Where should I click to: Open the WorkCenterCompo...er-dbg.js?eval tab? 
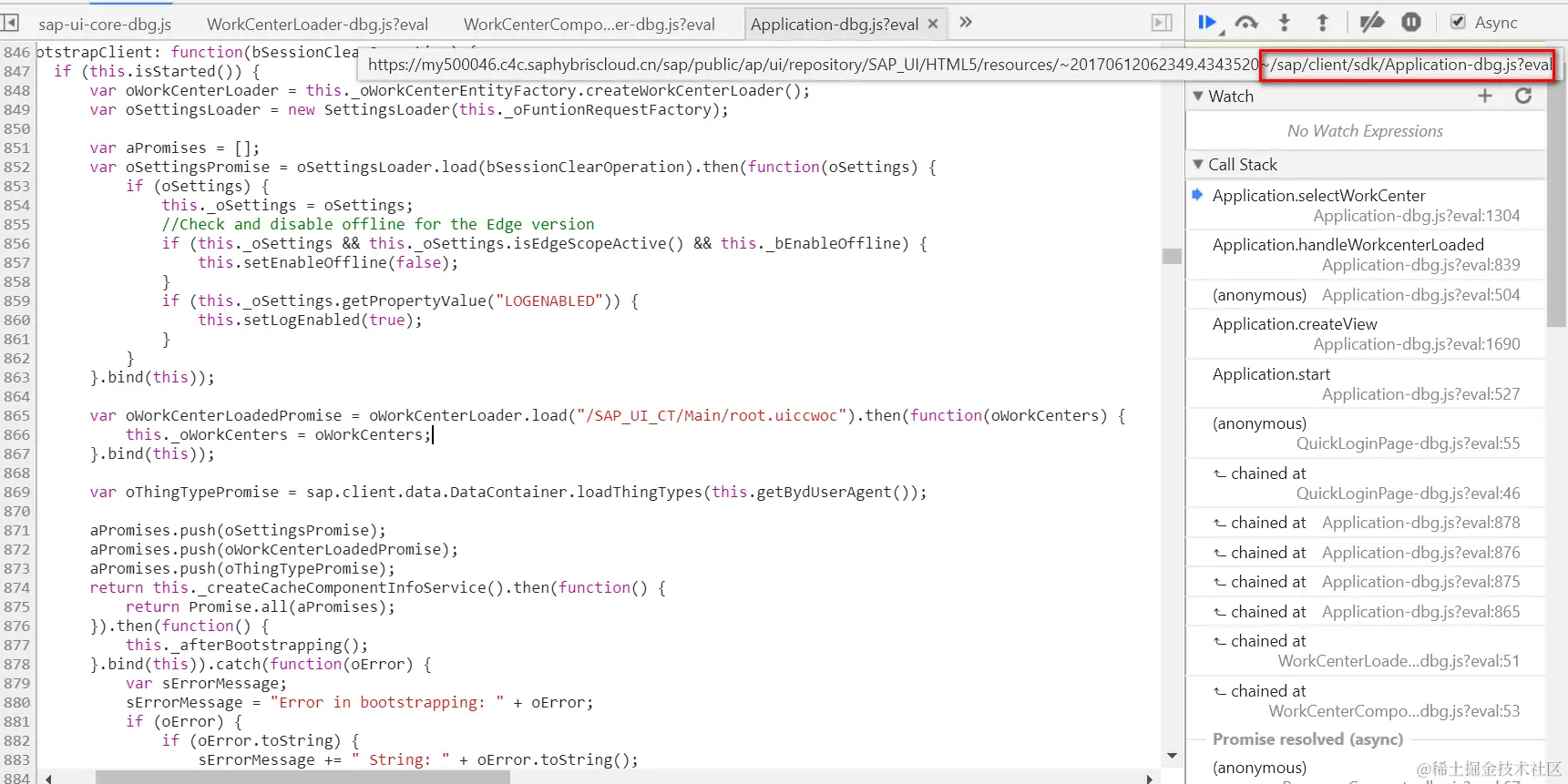click(x=589, y=25)
